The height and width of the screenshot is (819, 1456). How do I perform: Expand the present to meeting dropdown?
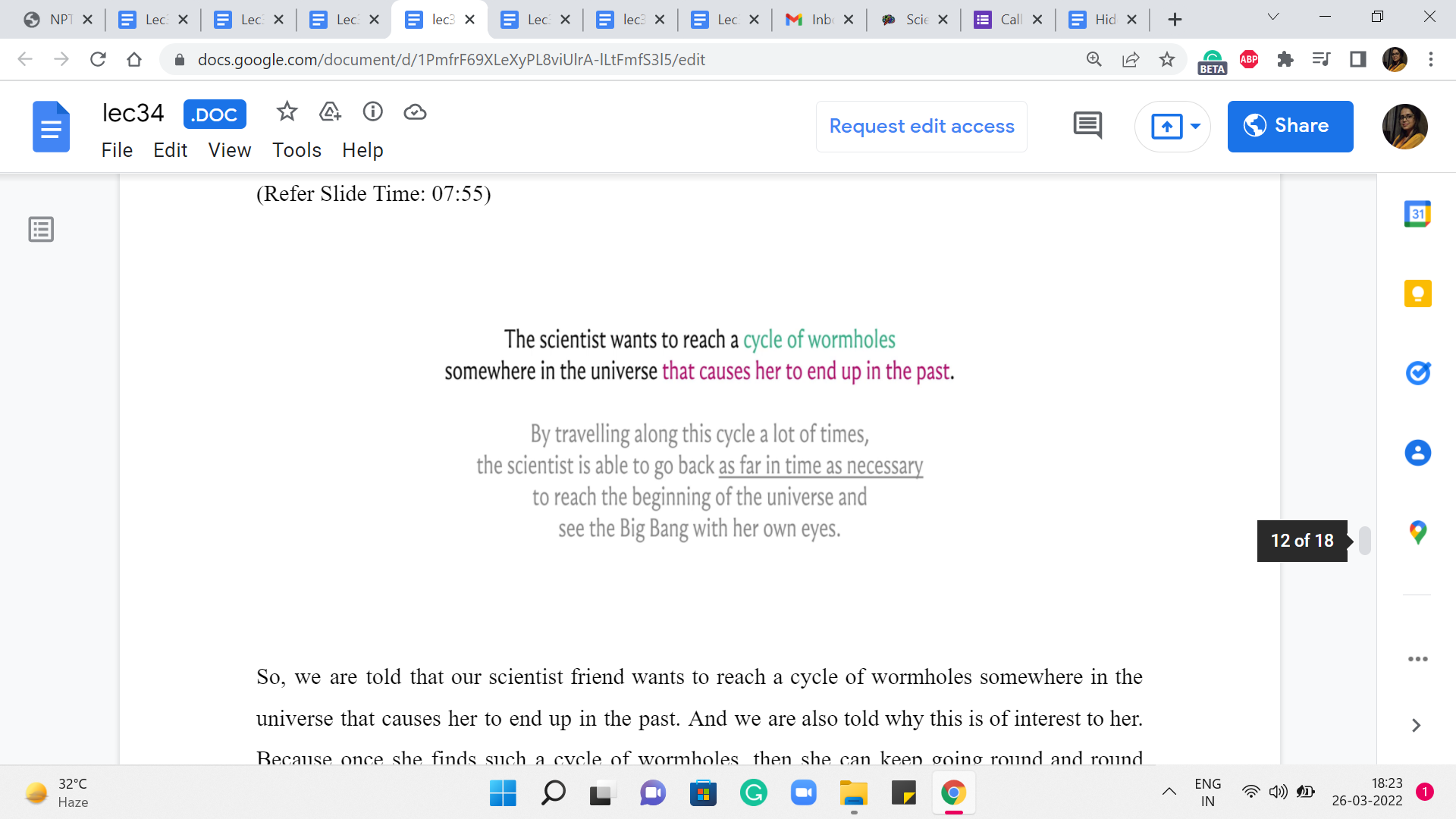tap(1195, 126)
